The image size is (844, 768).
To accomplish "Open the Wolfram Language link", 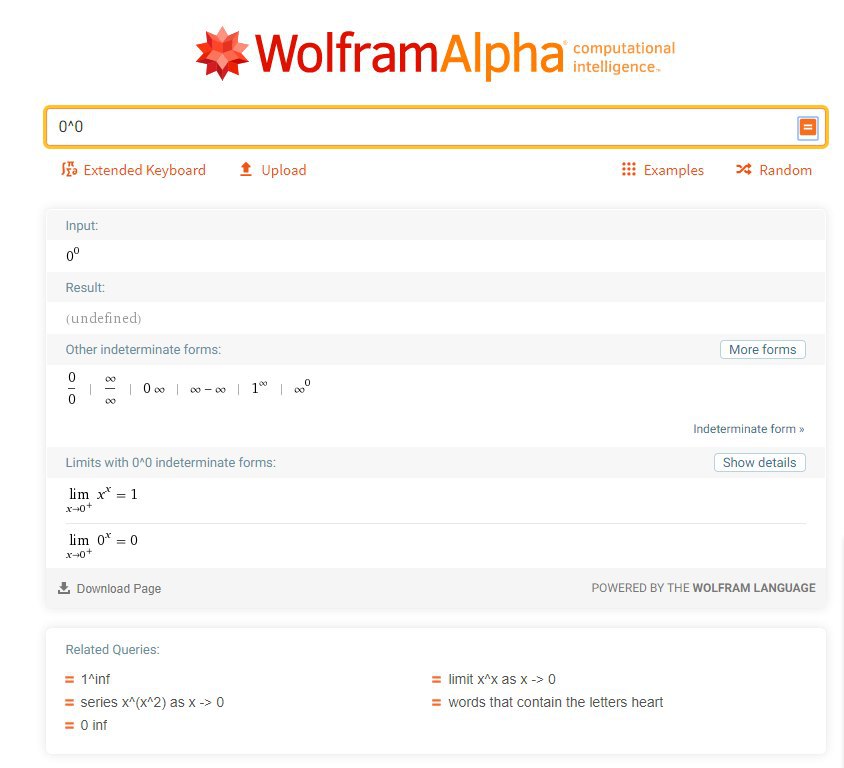I will pyautogui.click(x=754, y=588).
